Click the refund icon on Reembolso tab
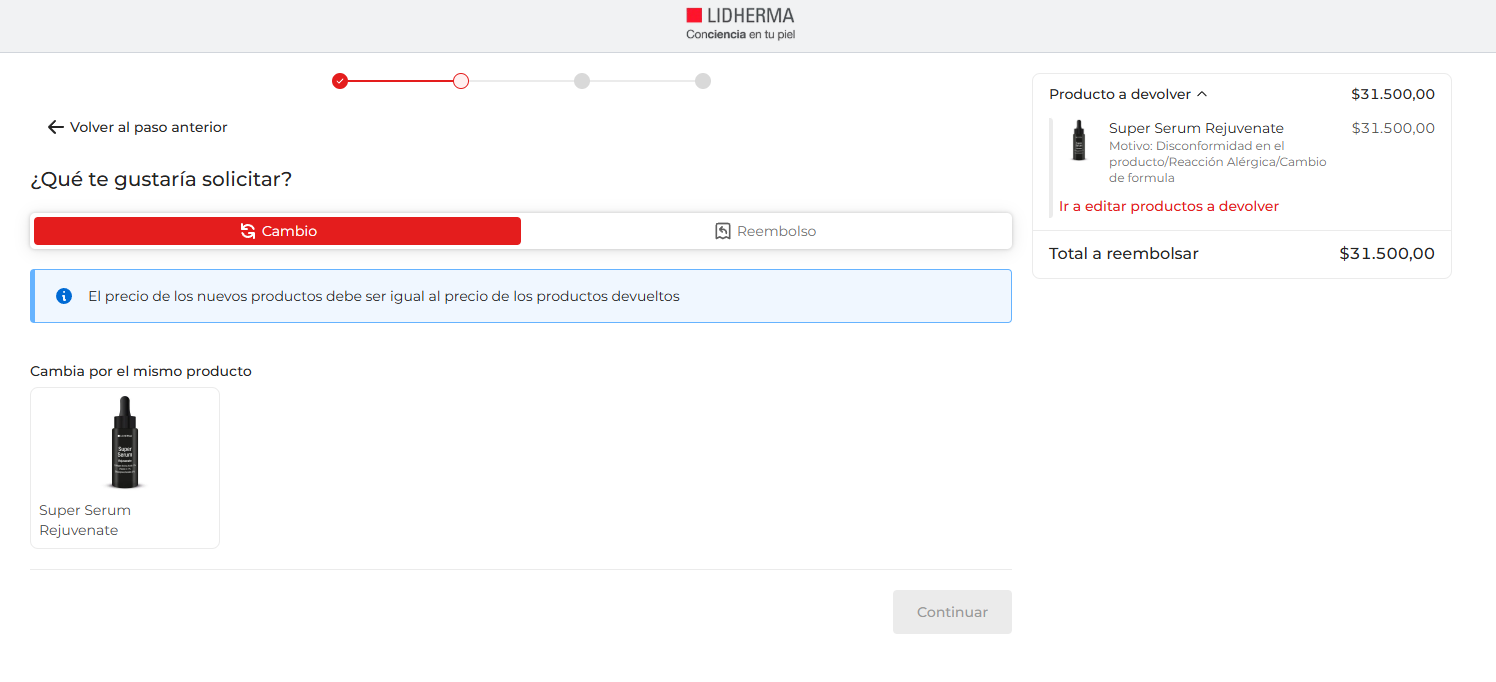Screen dimensions: 1496x682 coord(723,231)
